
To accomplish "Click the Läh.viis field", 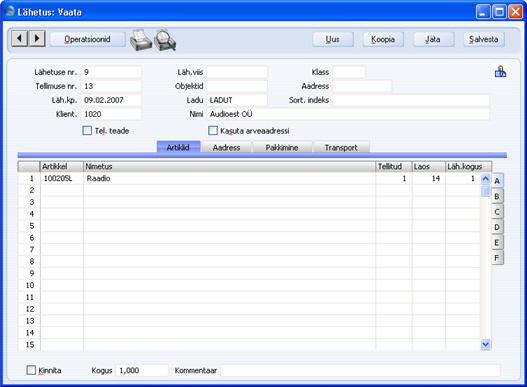I will (237, 72).
